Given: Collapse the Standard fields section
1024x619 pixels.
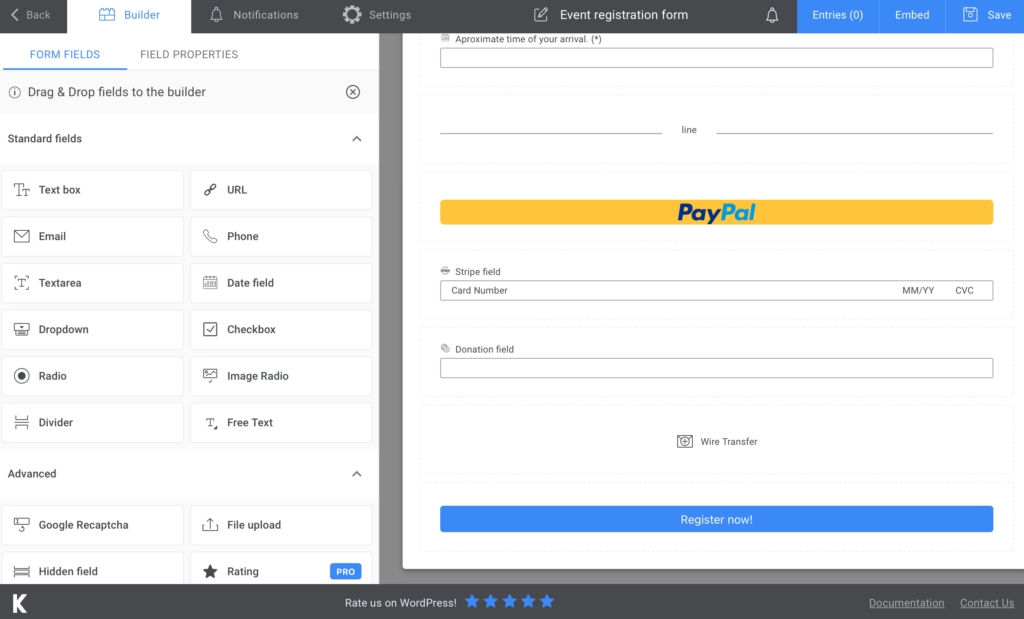Looking at the screenshot, I should click(x=357, y=138).
